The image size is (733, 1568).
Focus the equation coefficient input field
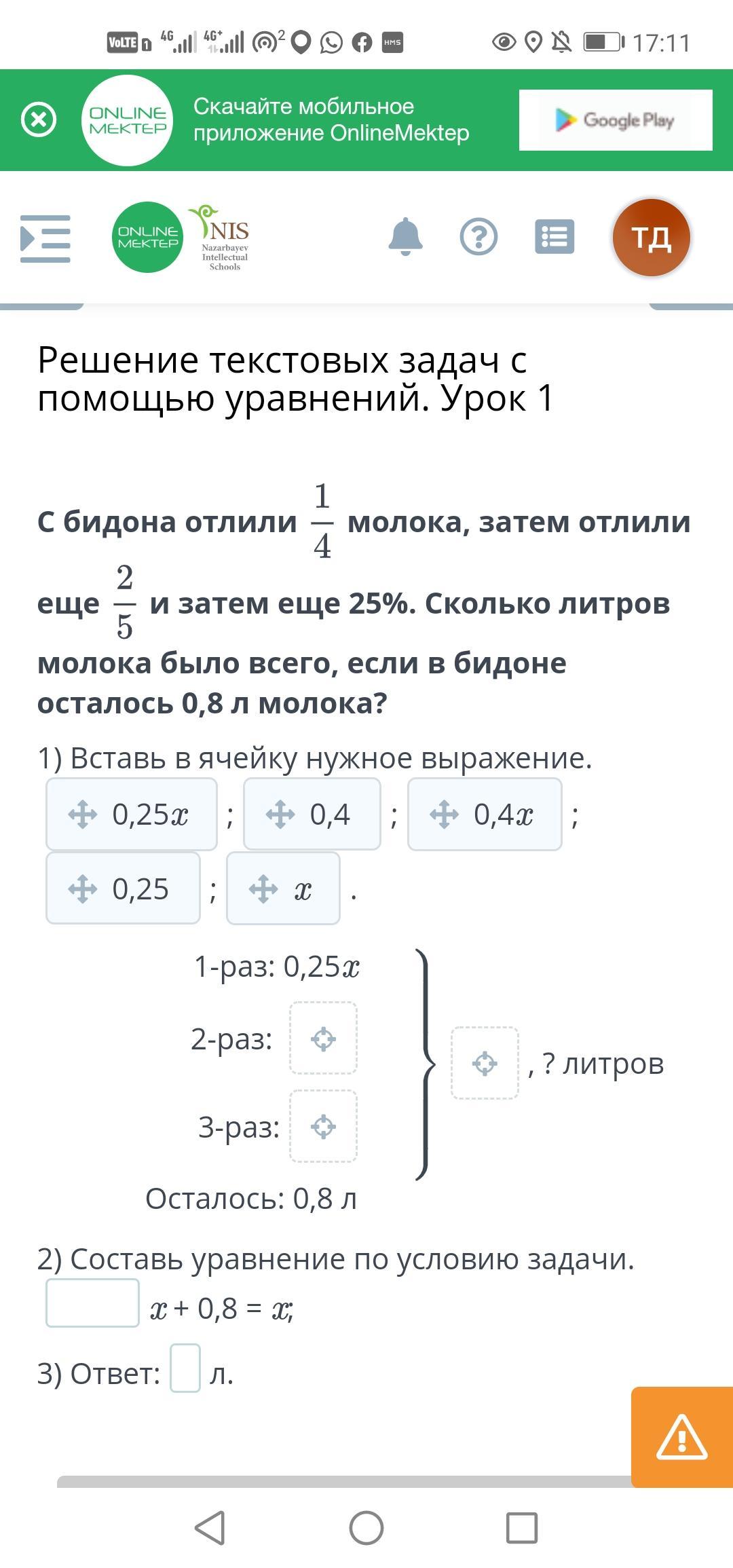tap(92, 1303)
